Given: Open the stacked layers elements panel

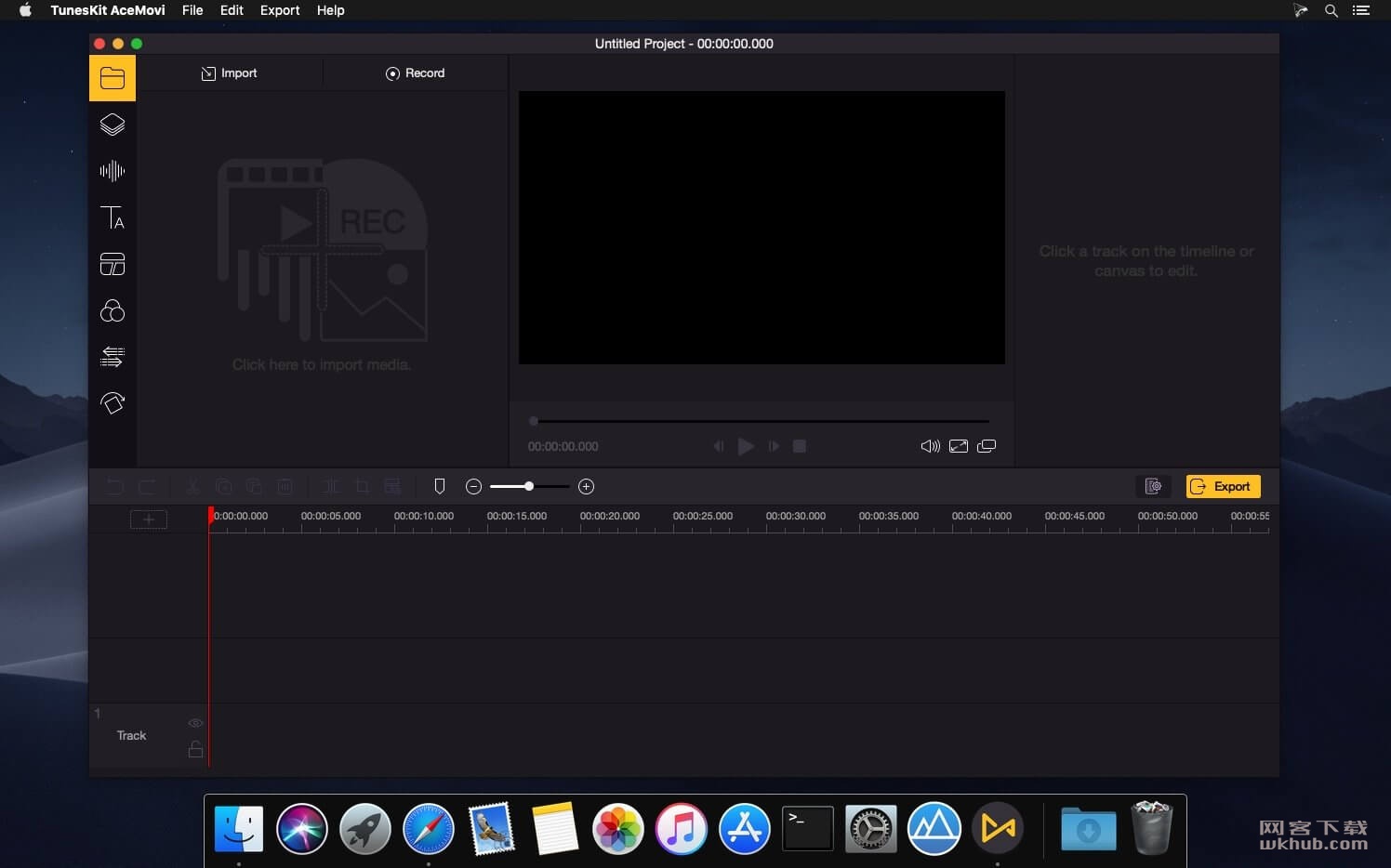Looking at the screenshot, I should click(113, 125).
